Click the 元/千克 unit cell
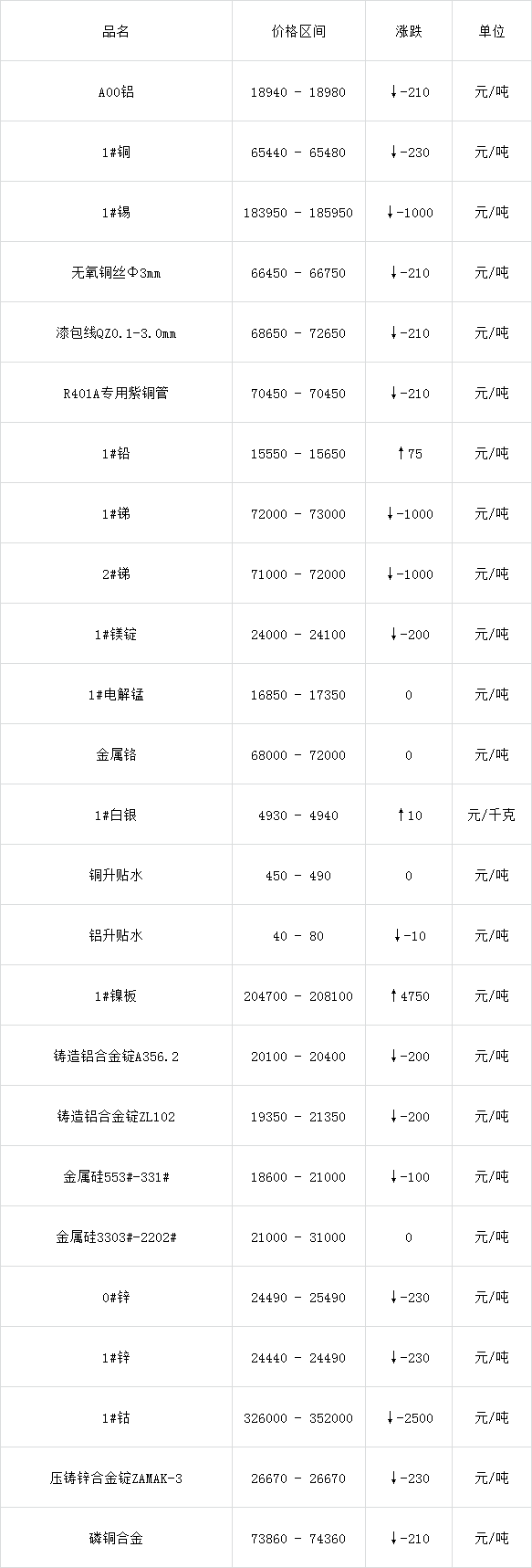 (492, 816)
